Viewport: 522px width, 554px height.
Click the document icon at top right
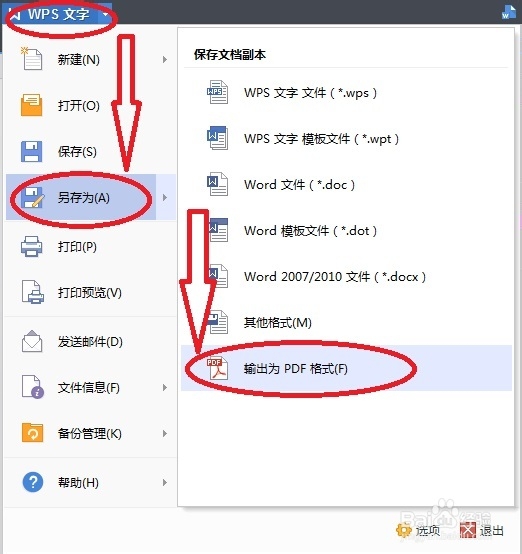point(509,12)
